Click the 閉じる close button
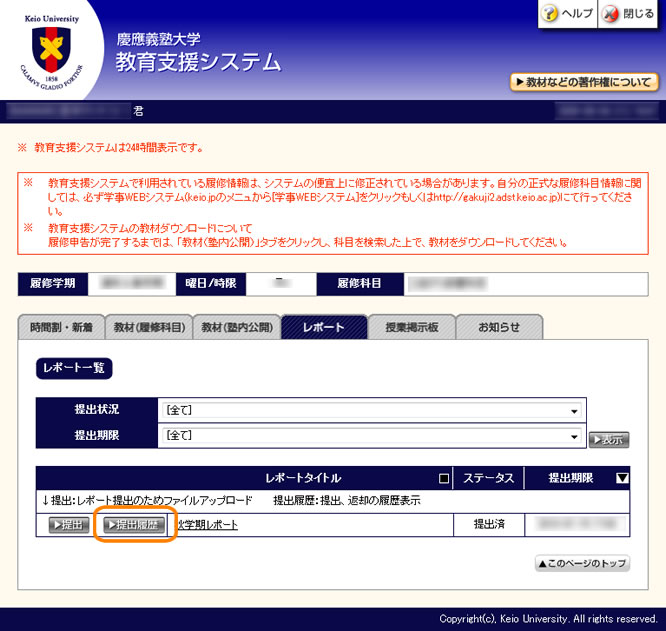The image size is (666, 631). [x=629, y=14]
